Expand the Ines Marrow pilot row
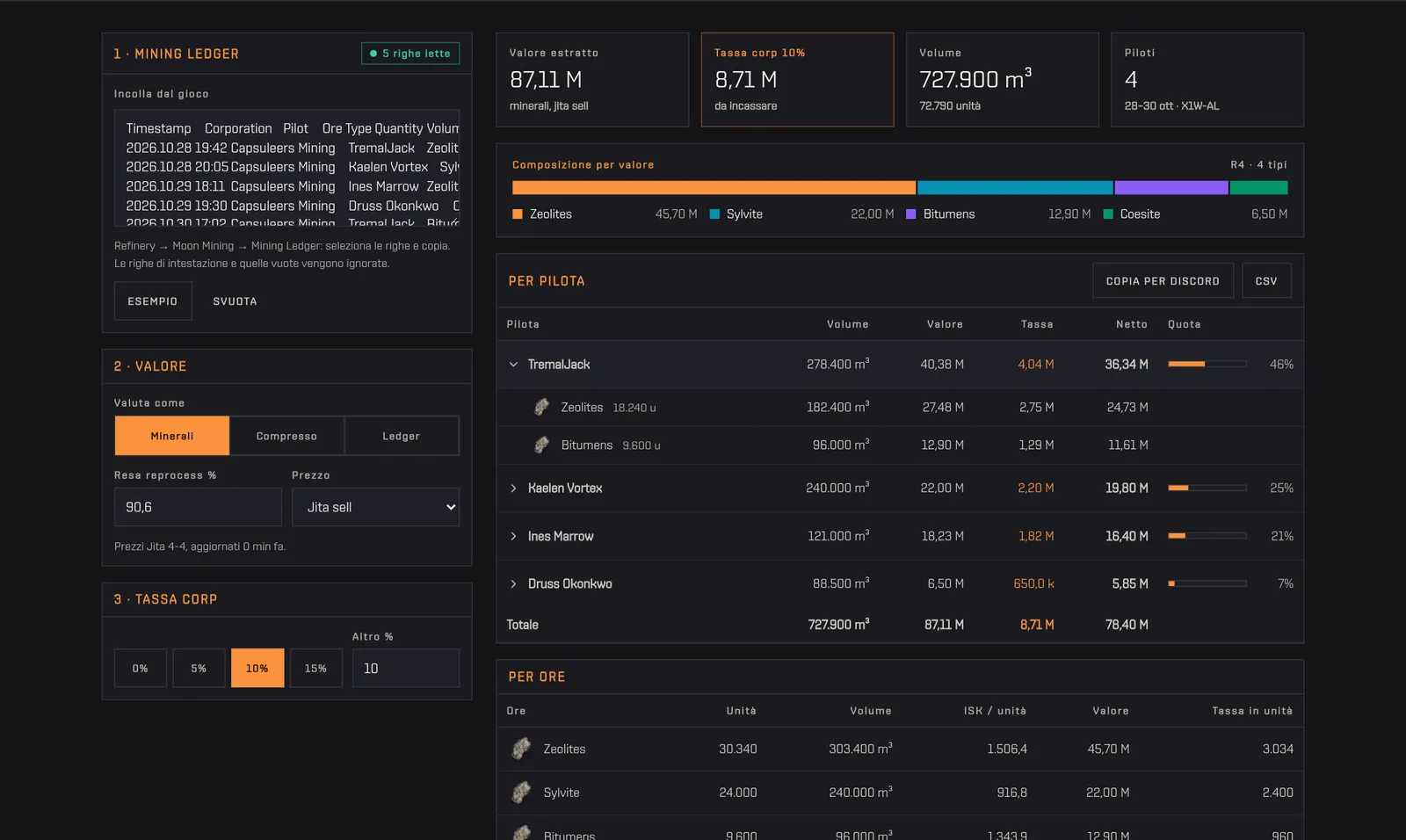Image resolution: width=1406 pixels, height=840 pixels. (513, 536)
